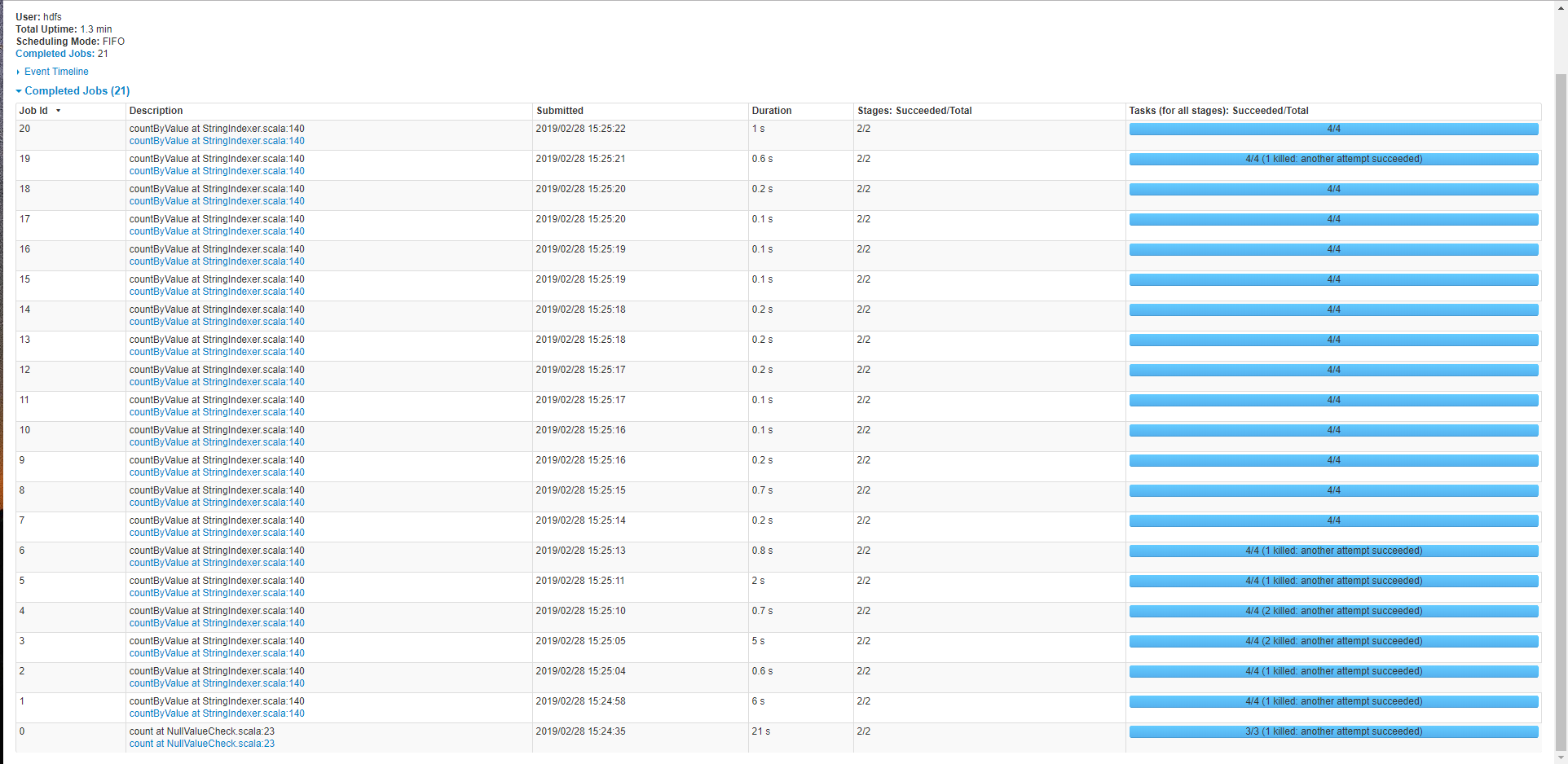Select the 21 s duration of job 0

coord(760,731)
